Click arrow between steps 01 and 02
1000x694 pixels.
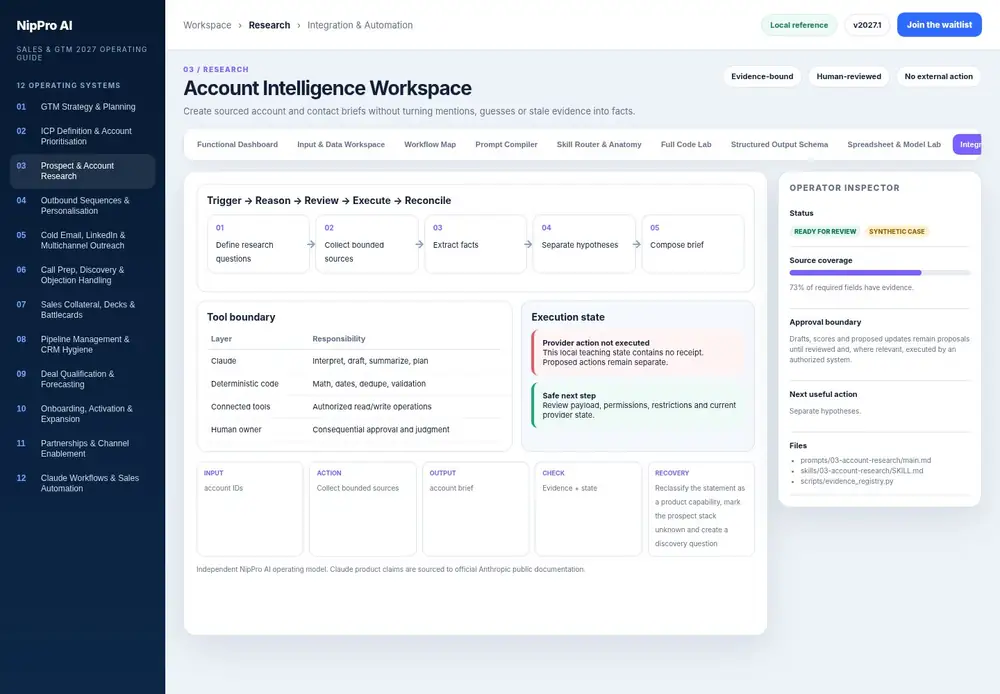[x=311, y=244]
